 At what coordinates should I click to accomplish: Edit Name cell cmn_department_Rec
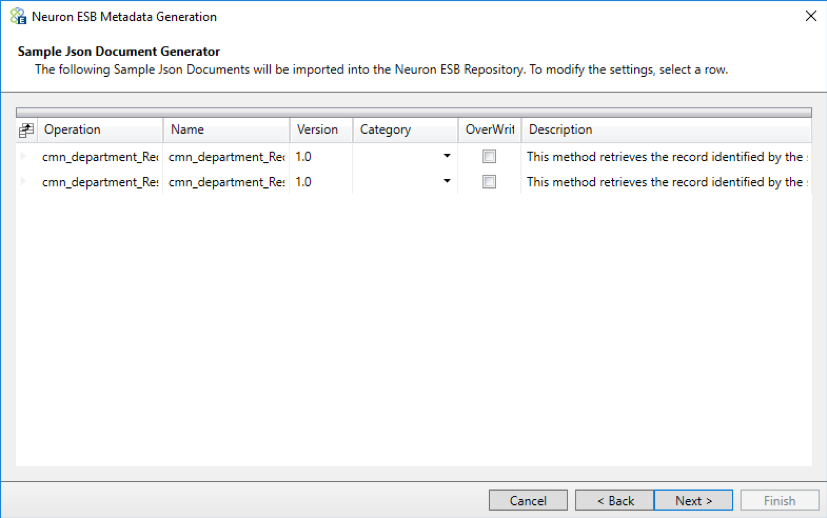(226, 157)
